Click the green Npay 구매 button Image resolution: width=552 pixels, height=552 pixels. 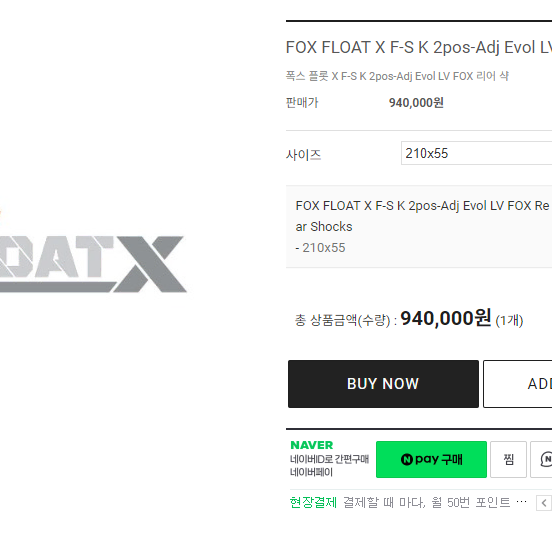click(x=431, y=459)
